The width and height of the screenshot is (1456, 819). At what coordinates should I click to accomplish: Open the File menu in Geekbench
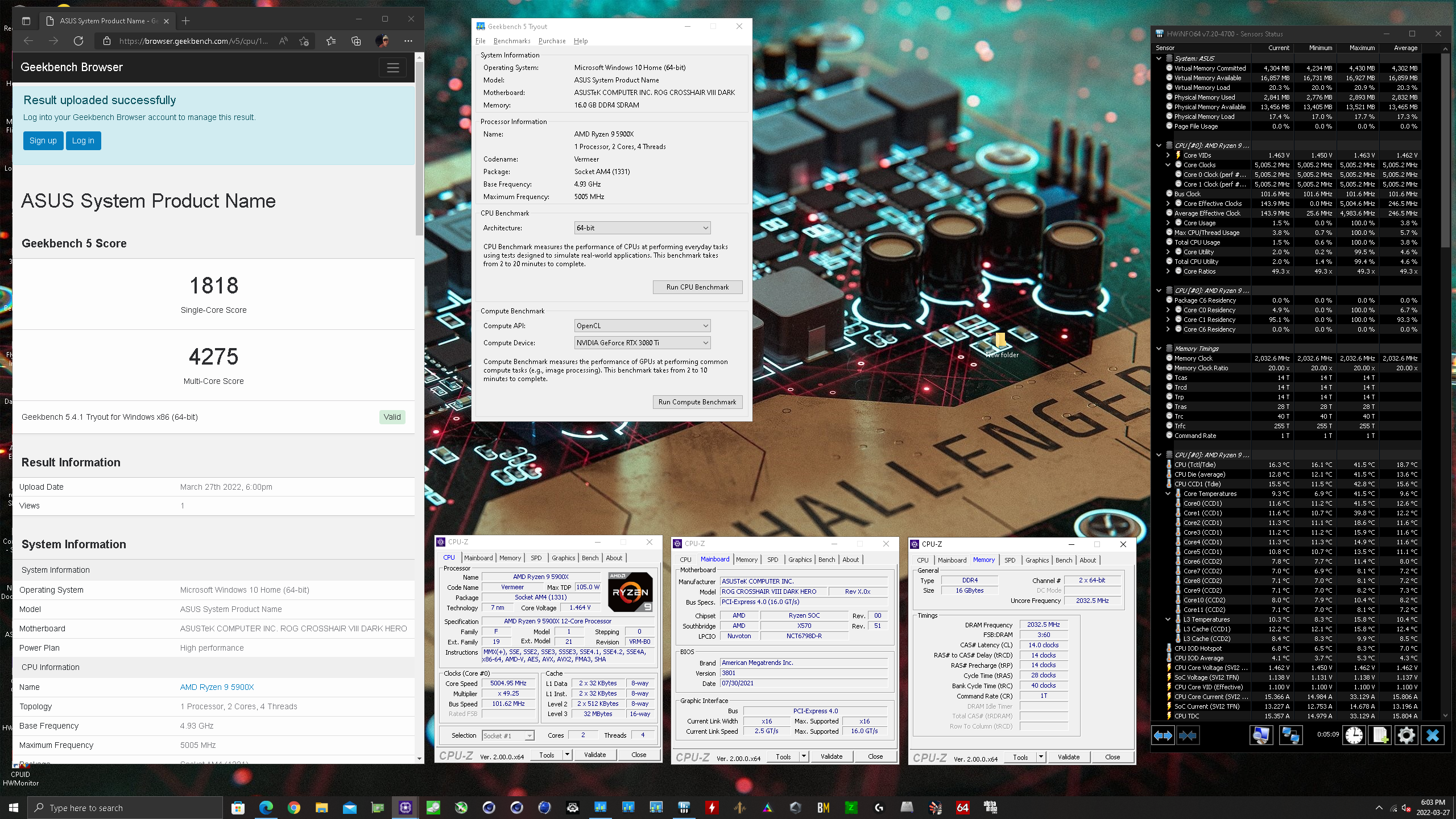tap(480, 41)
